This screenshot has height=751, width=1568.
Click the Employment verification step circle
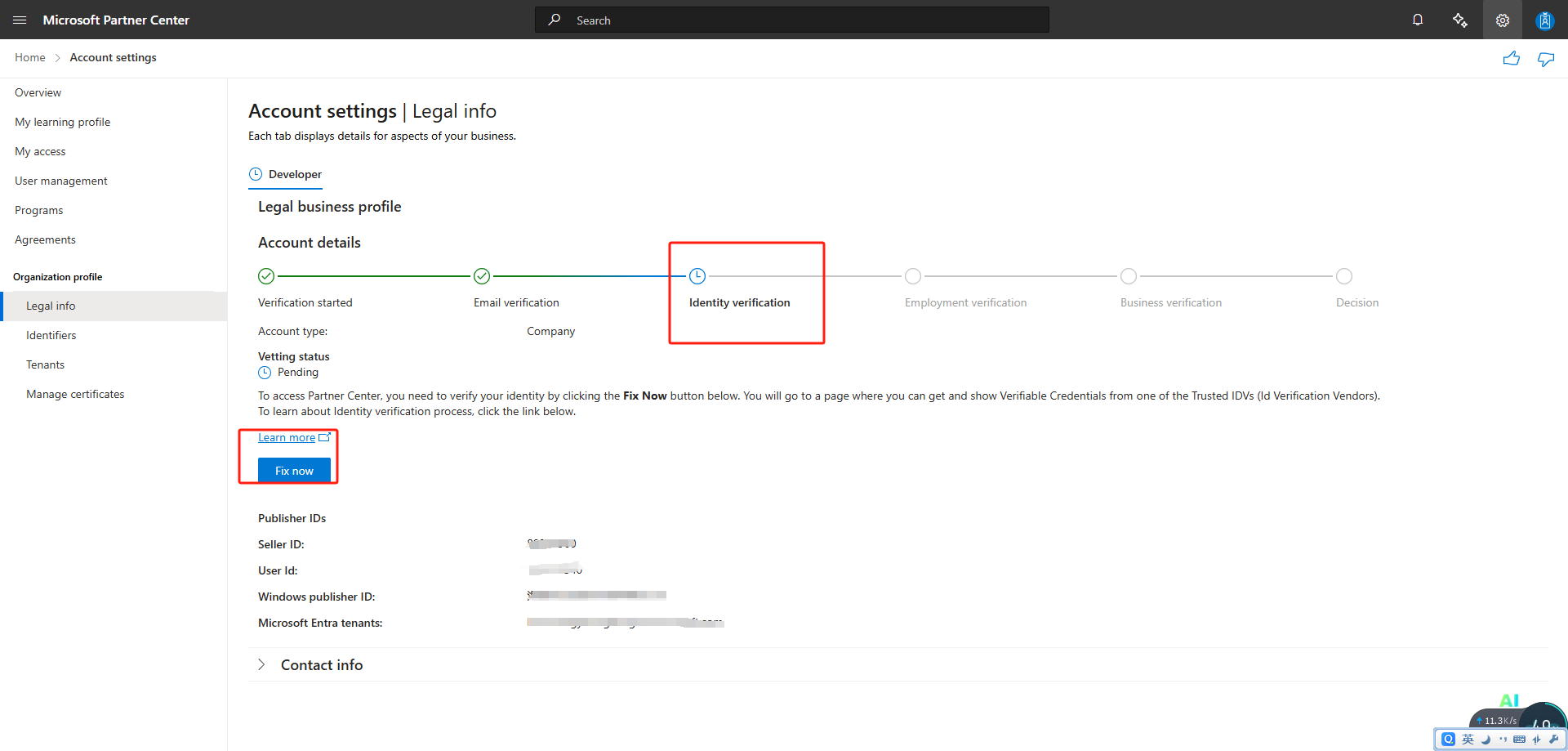(x=913, y=276)
